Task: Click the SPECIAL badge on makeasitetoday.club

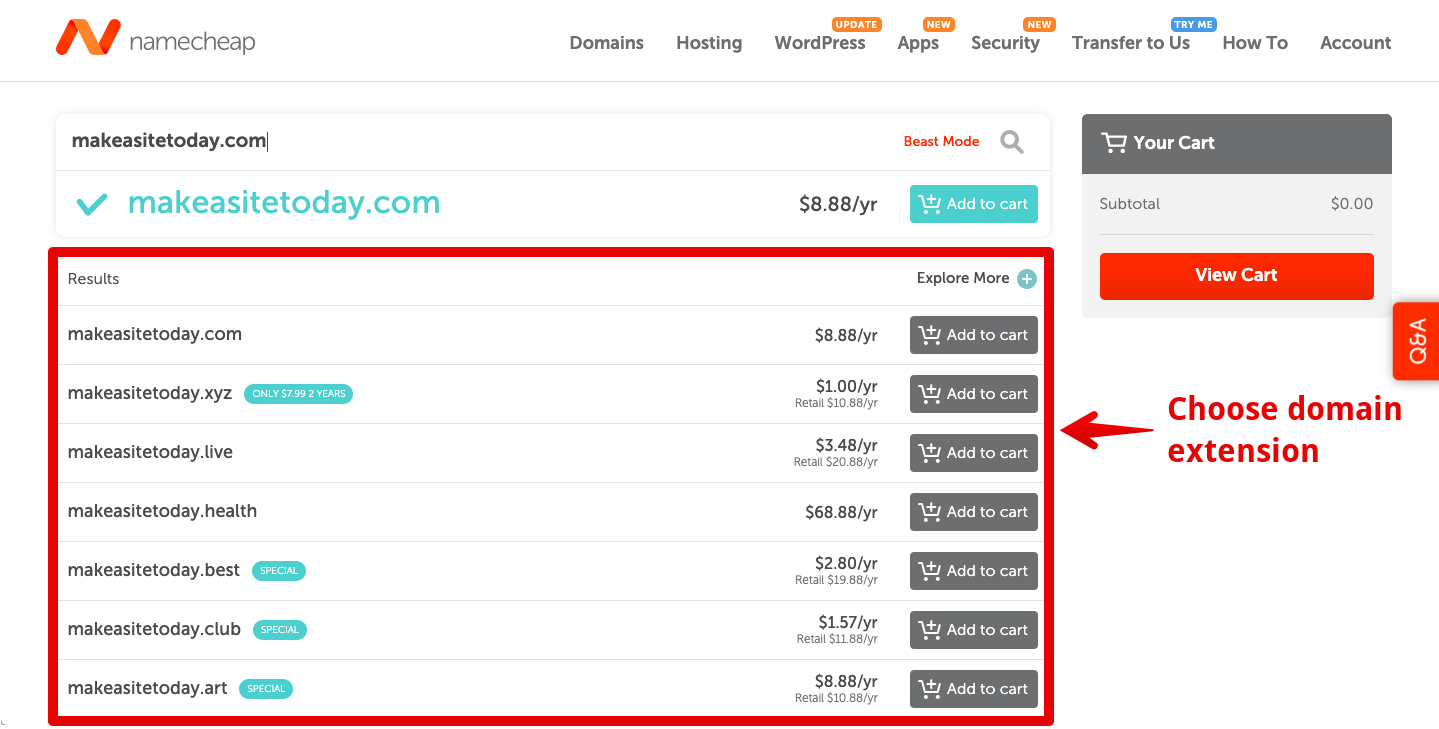Action: click(x=280, y=630)
